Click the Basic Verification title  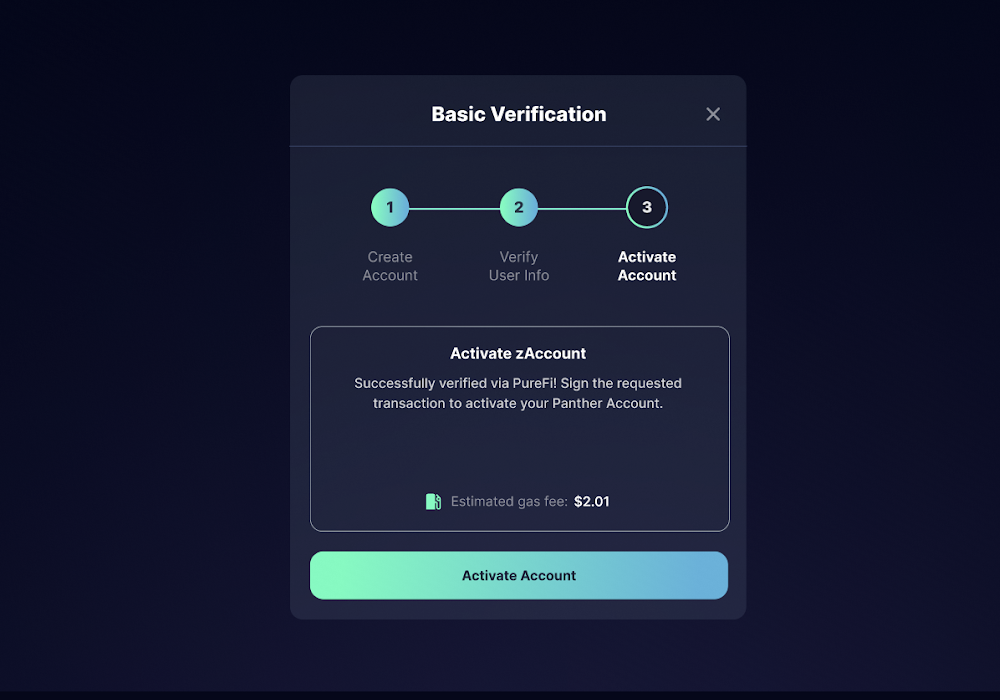(518, 114)
